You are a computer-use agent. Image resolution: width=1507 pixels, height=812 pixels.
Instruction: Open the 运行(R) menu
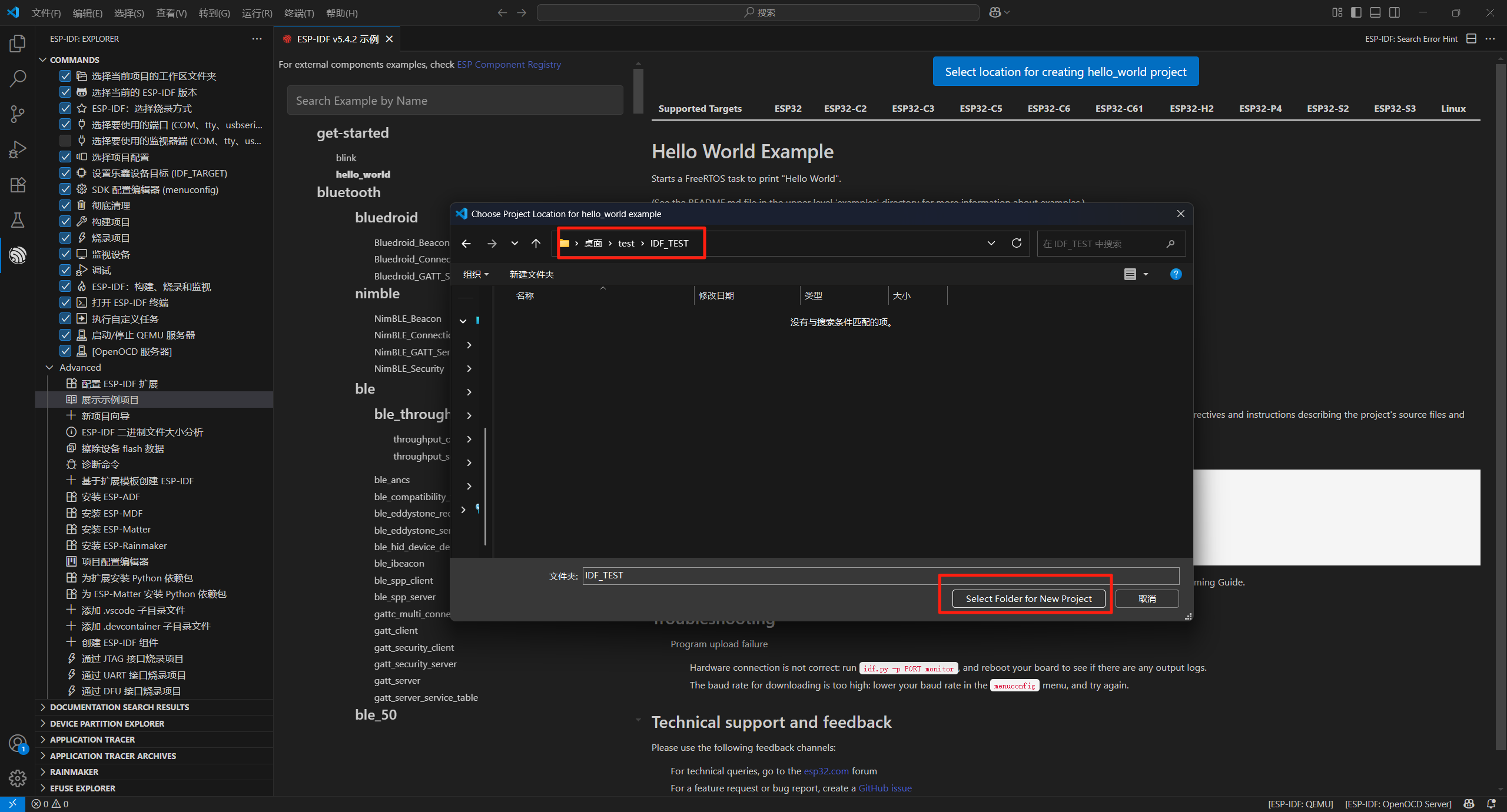(257, 13)
